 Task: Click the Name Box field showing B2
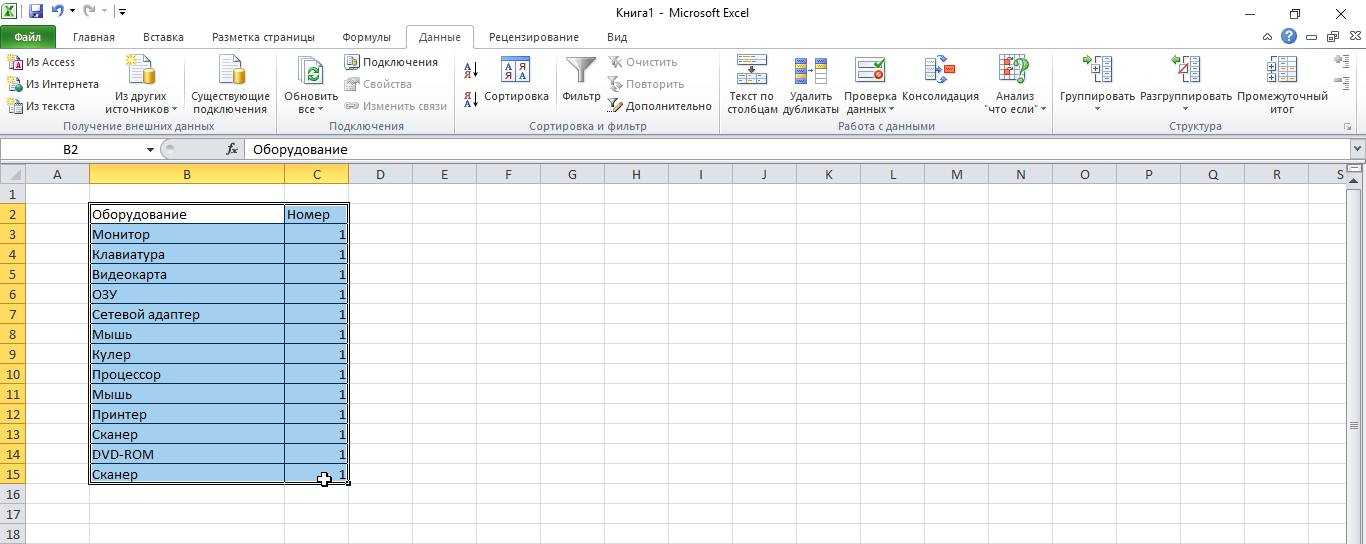71,149
